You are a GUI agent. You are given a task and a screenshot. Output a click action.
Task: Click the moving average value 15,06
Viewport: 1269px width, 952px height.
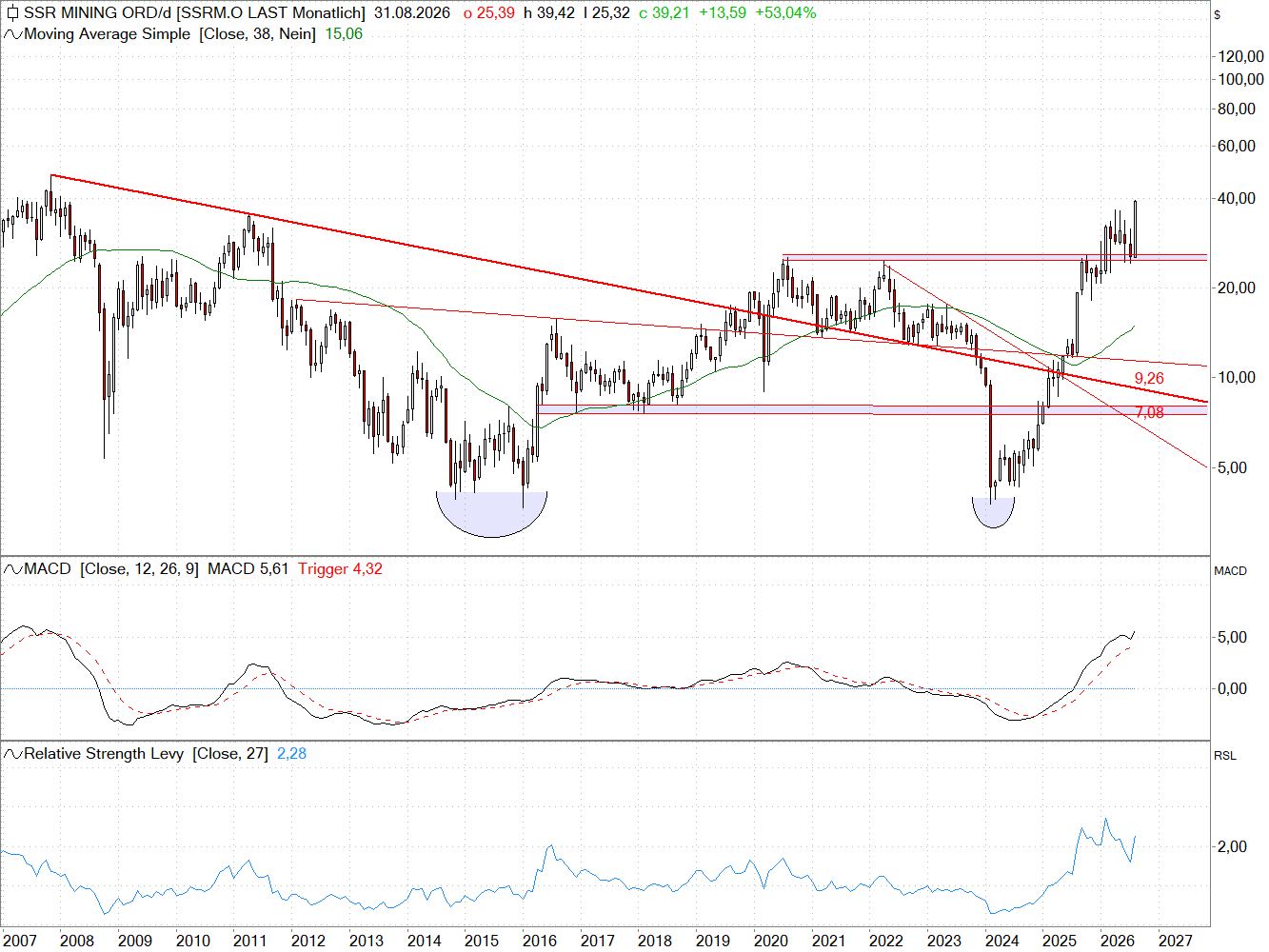[x=344, y=34]
